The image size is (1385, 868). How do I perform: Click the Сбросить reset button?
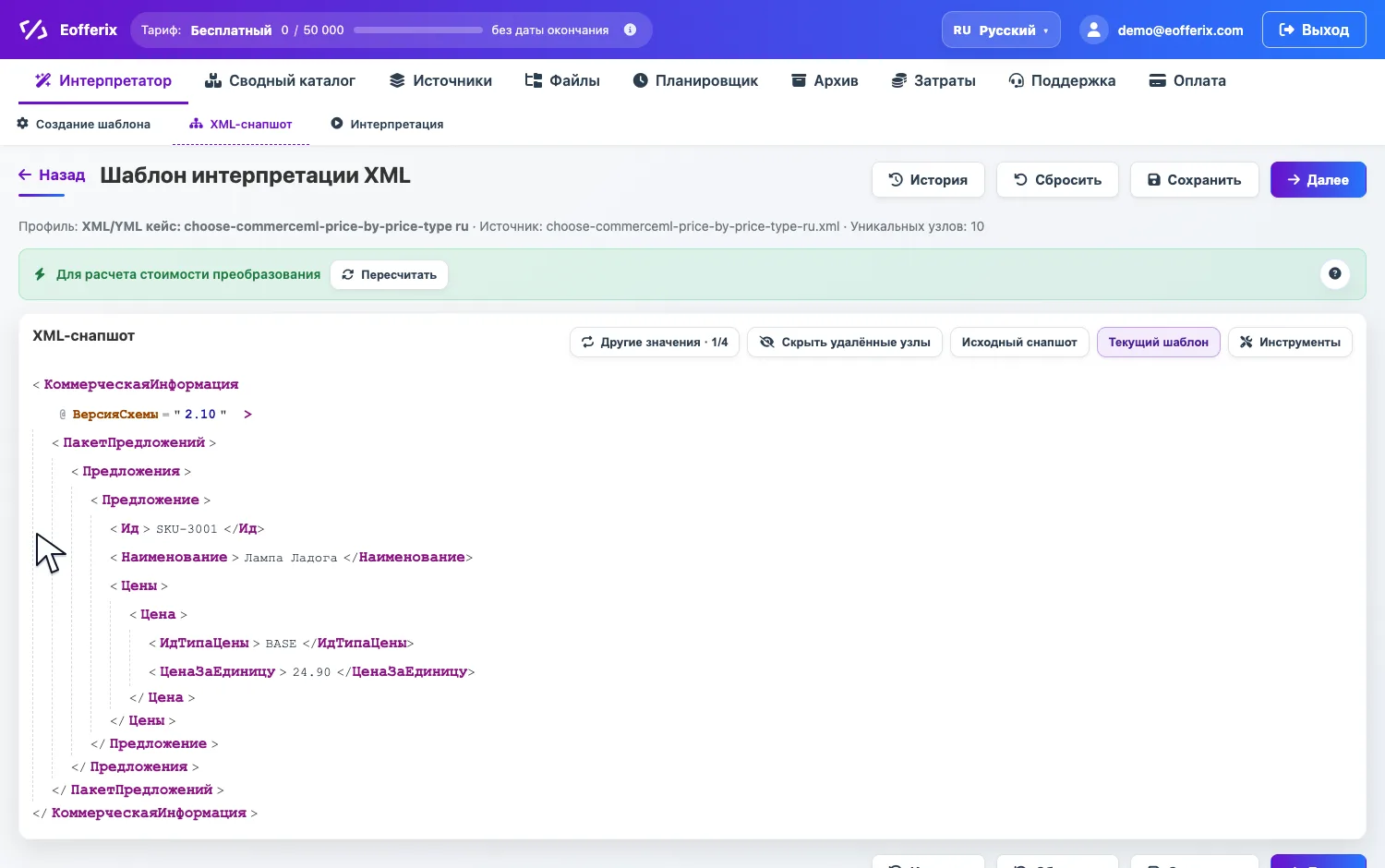tap(1057, 180)
